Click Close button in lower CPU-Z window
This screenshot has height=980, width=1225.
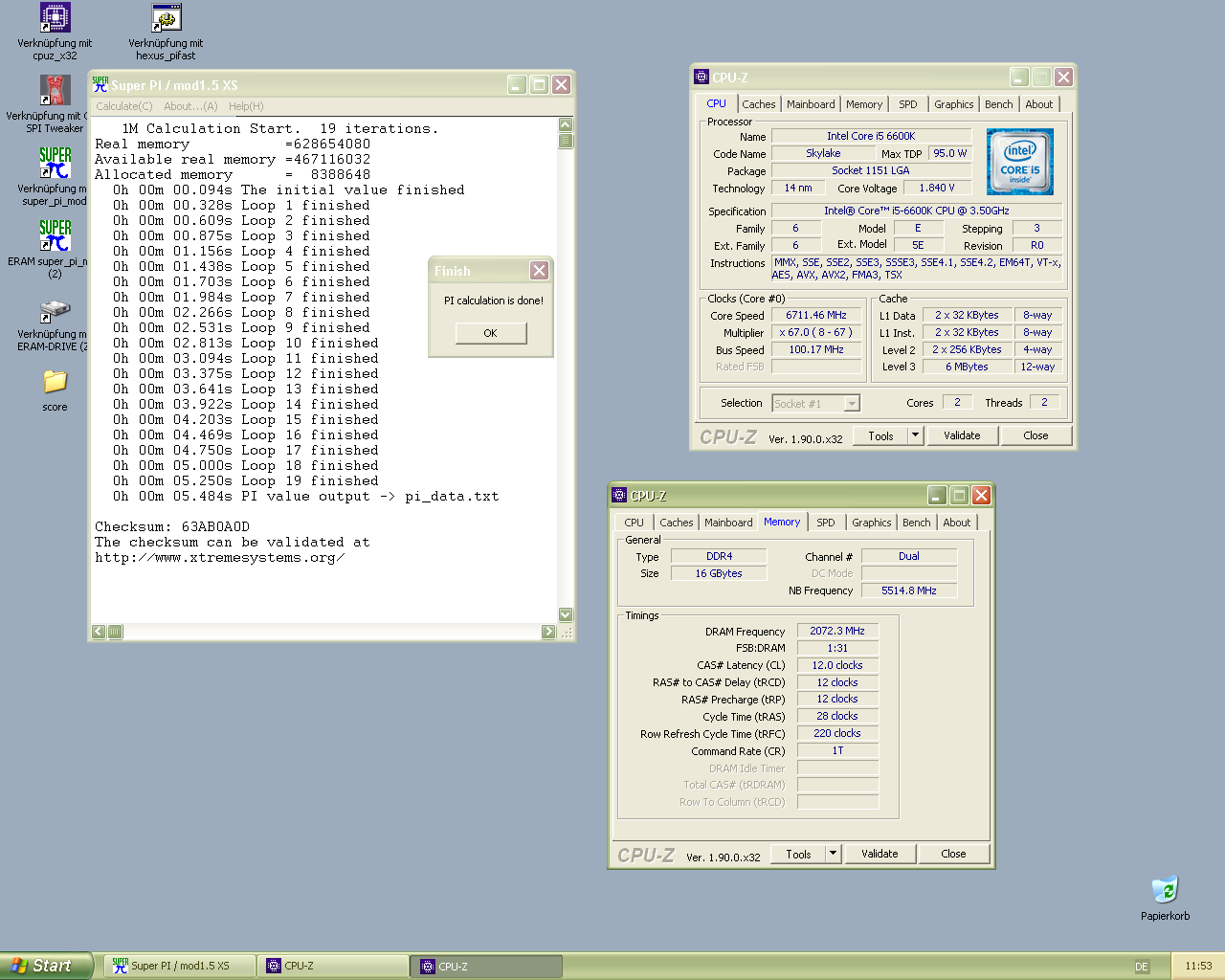[953, 855]
